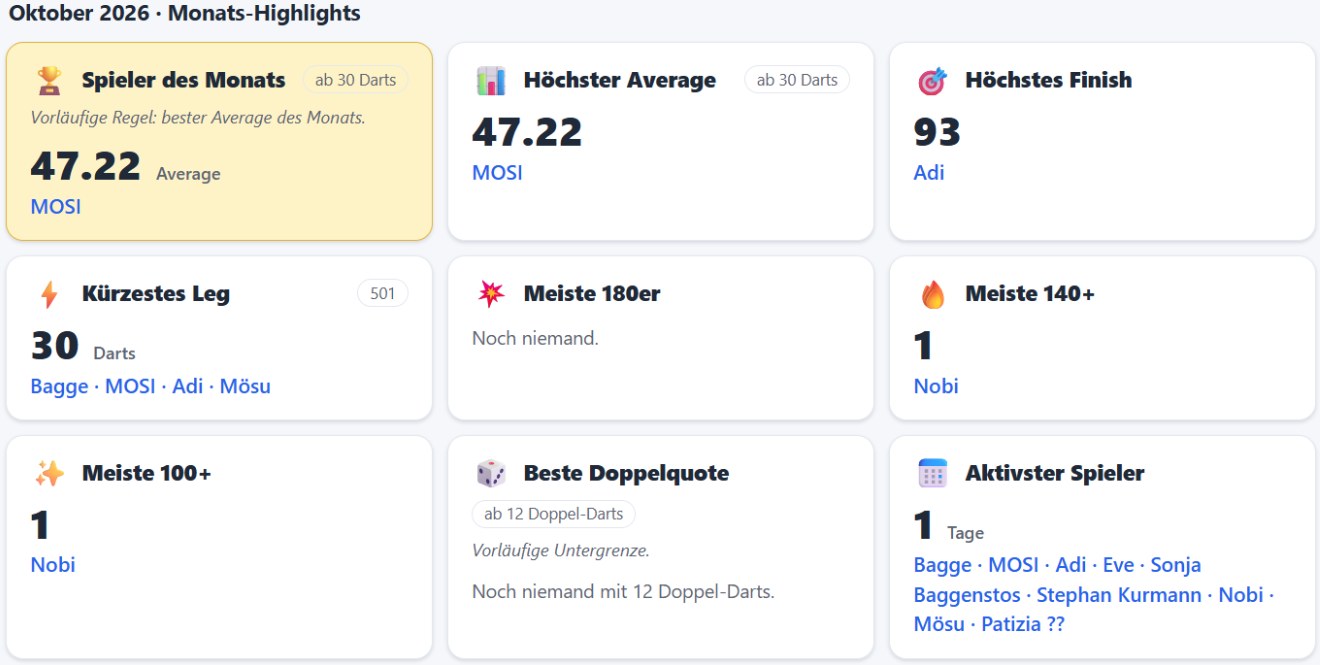Open Eve link in Aktivster Spieler card

(1118, 565)
